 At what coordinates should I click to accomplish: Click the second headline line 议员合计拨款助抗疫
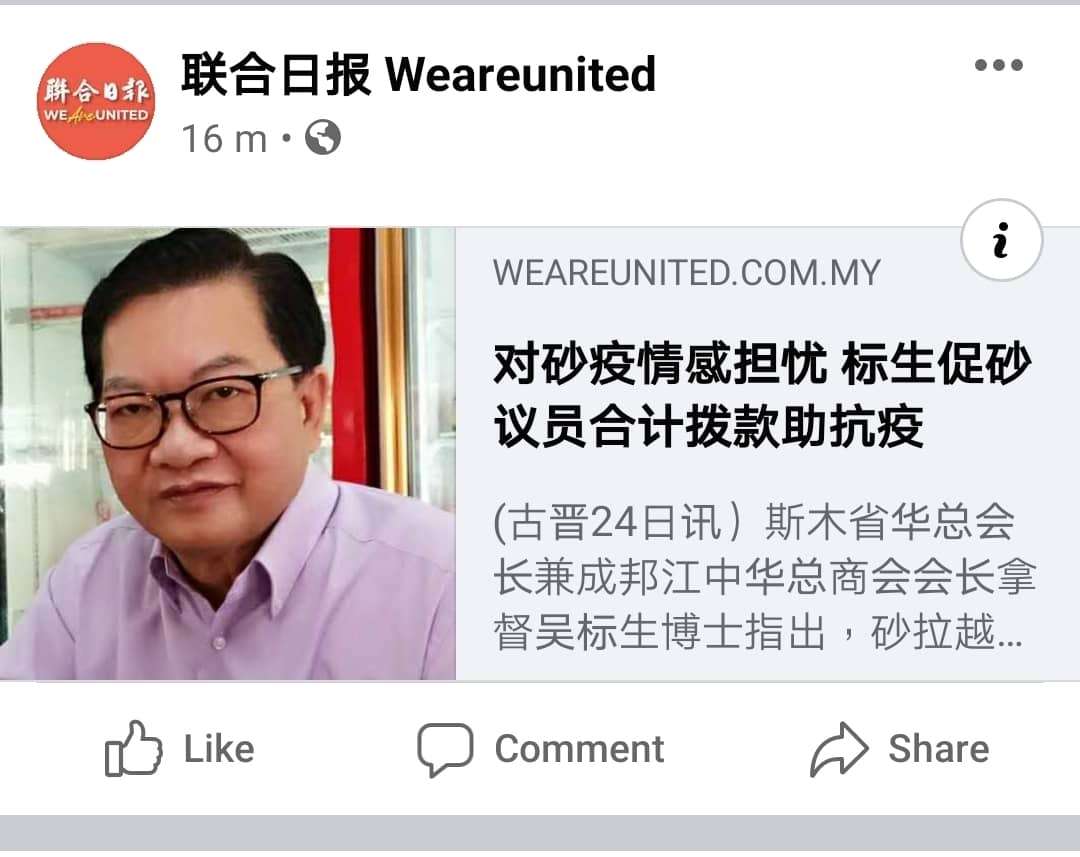pyautogui.click(x=709, y=427)
